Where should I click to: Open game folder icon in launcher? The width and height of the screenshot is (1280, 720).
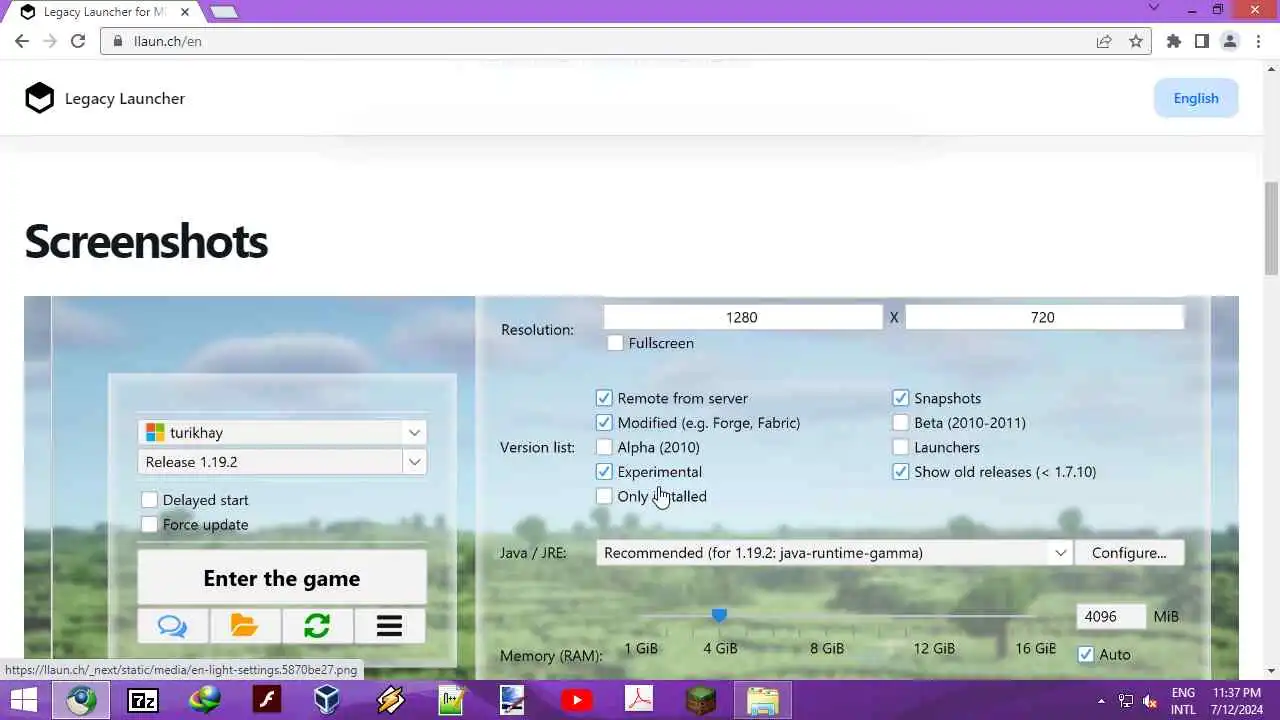coord(244,626)
